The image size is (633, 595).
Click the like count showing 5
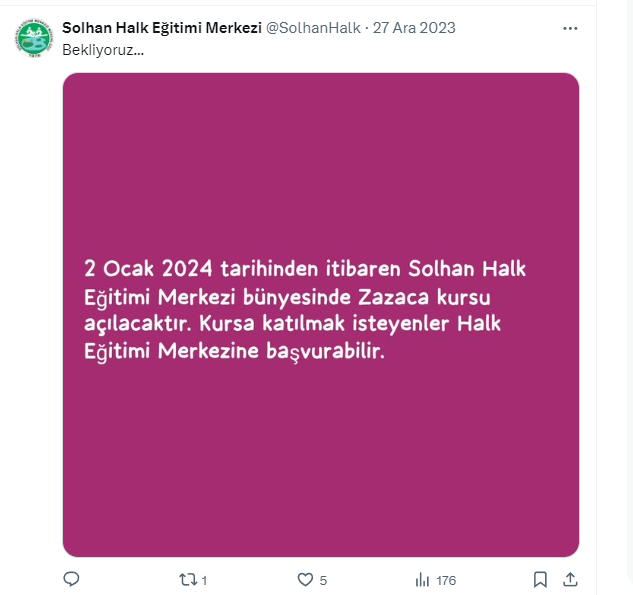tap(323, 581)
